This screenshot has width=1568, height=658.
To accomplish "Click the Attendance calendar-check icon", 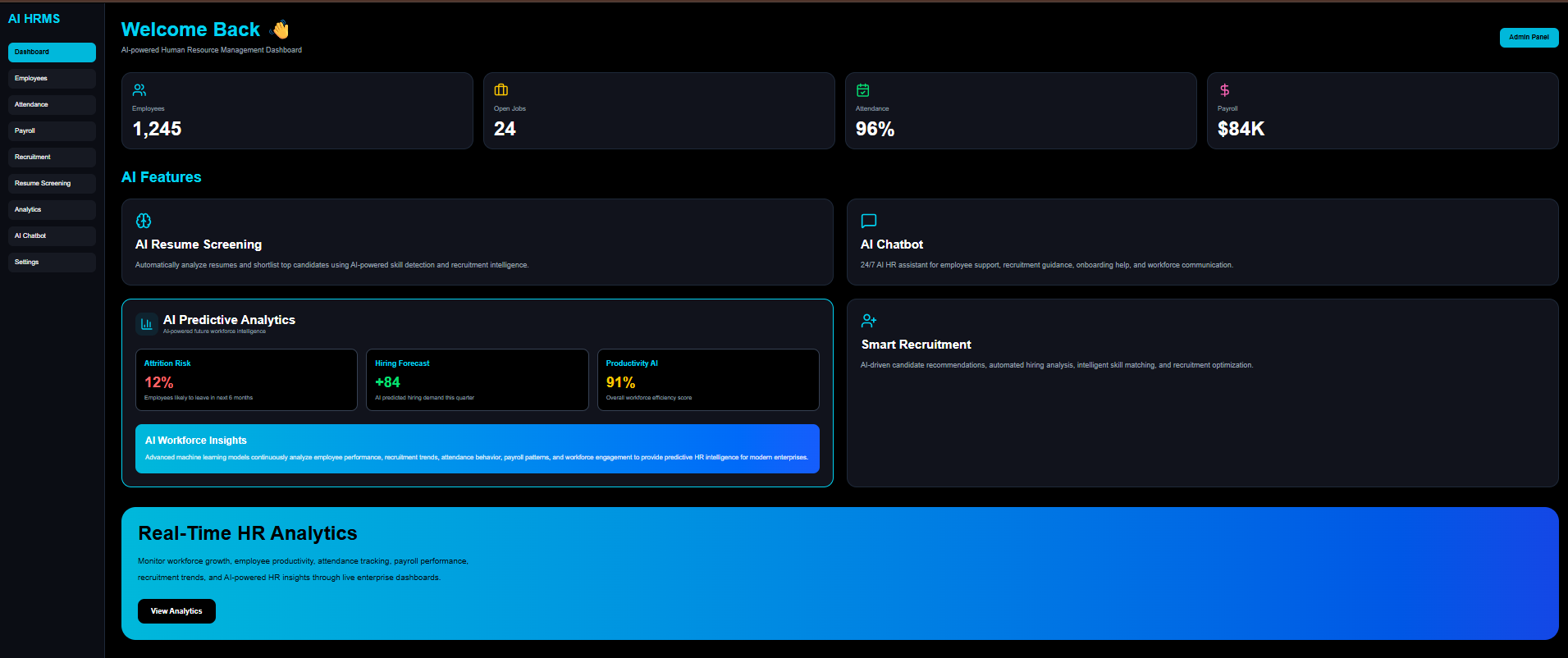I will click(863, 90).
